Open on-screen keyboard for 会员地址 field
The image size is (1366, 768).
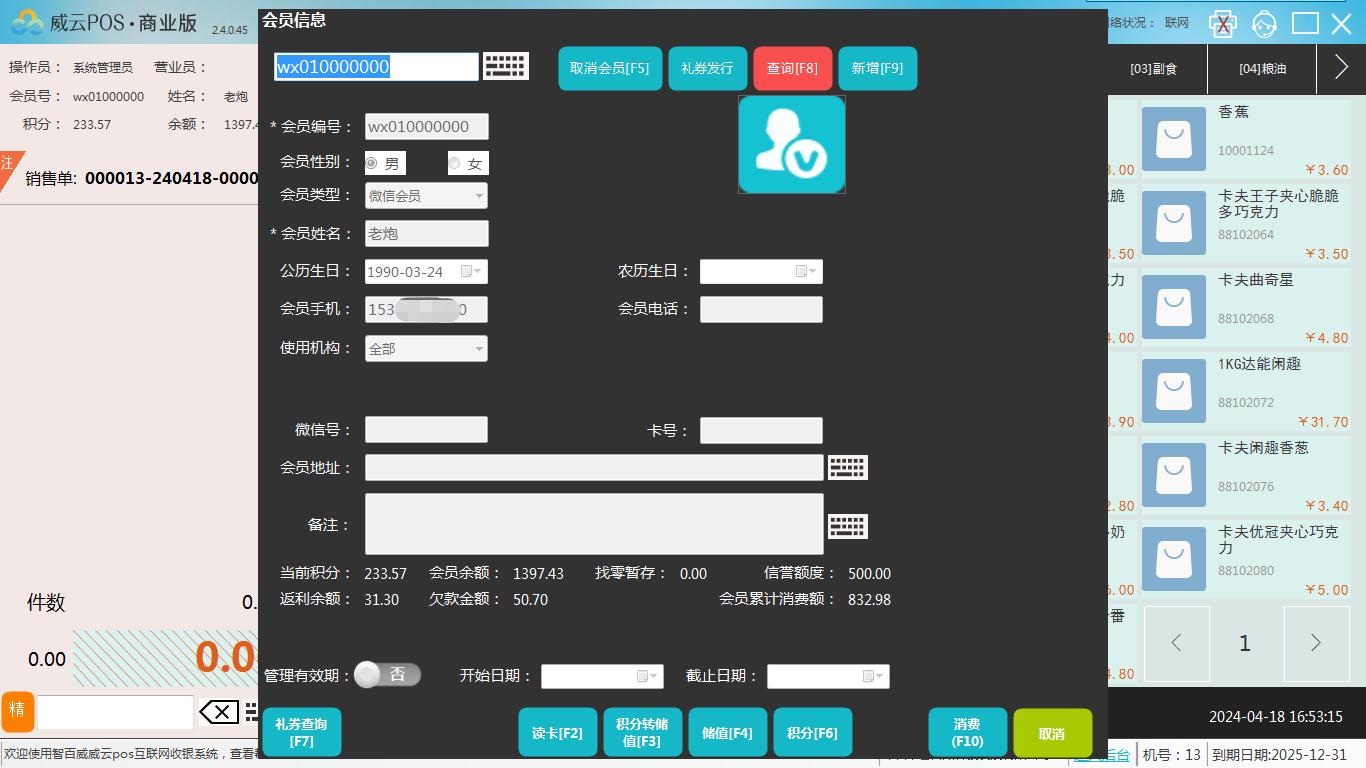click(x=847, y=467)
